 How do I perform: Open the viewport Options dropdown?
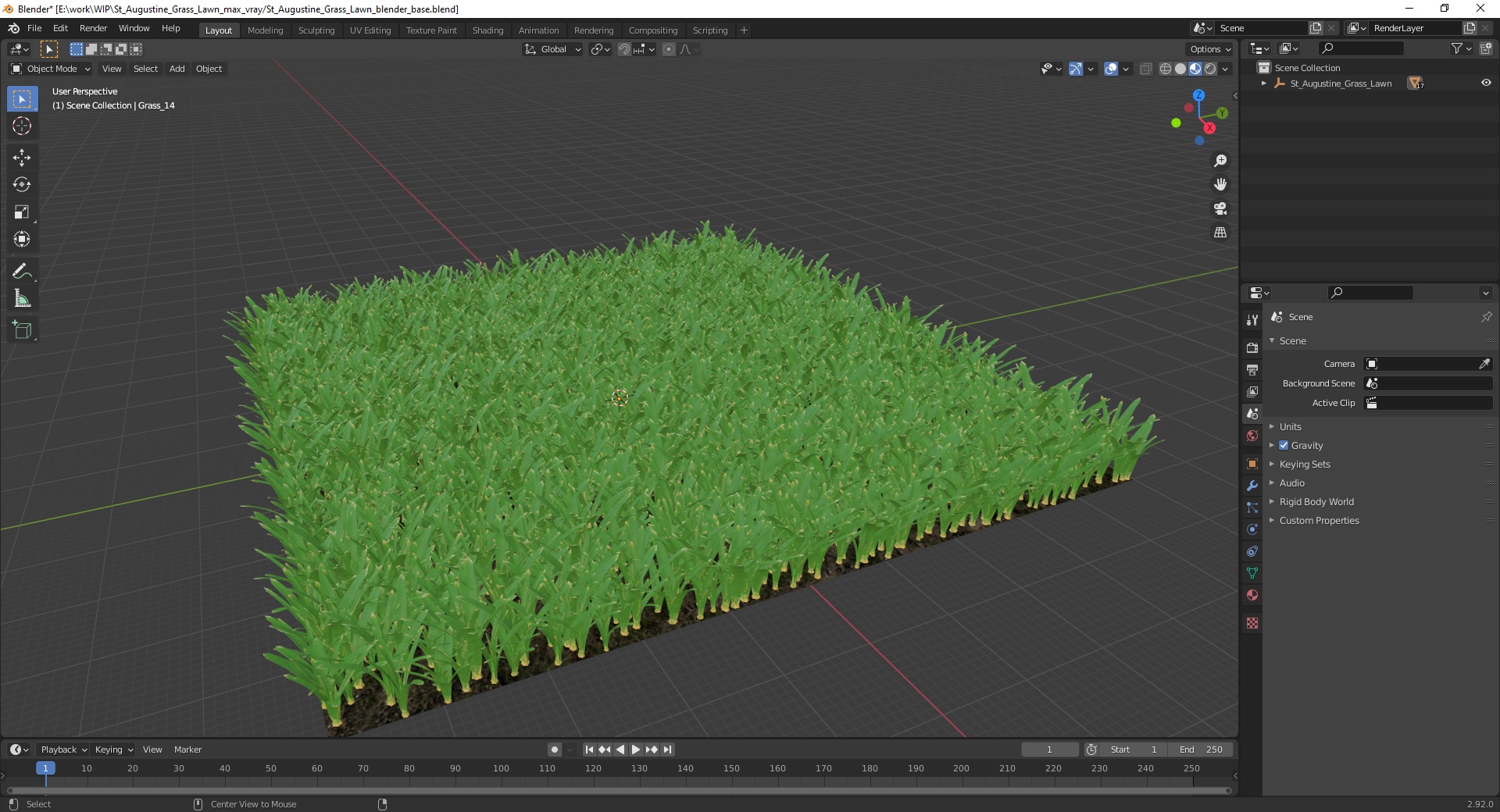(1209, 49)
